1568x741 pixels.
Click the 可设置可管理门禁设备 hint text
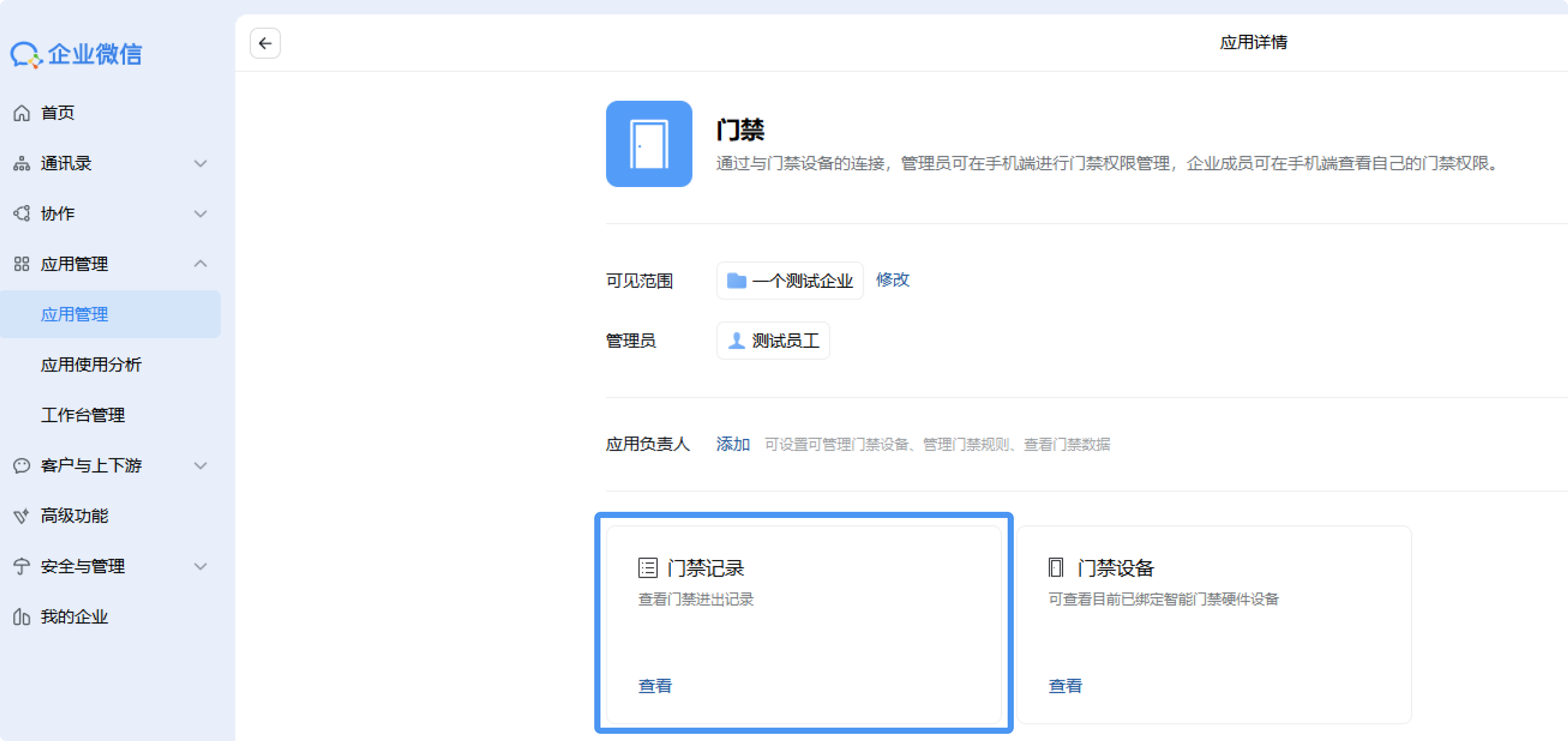[937, 444]
